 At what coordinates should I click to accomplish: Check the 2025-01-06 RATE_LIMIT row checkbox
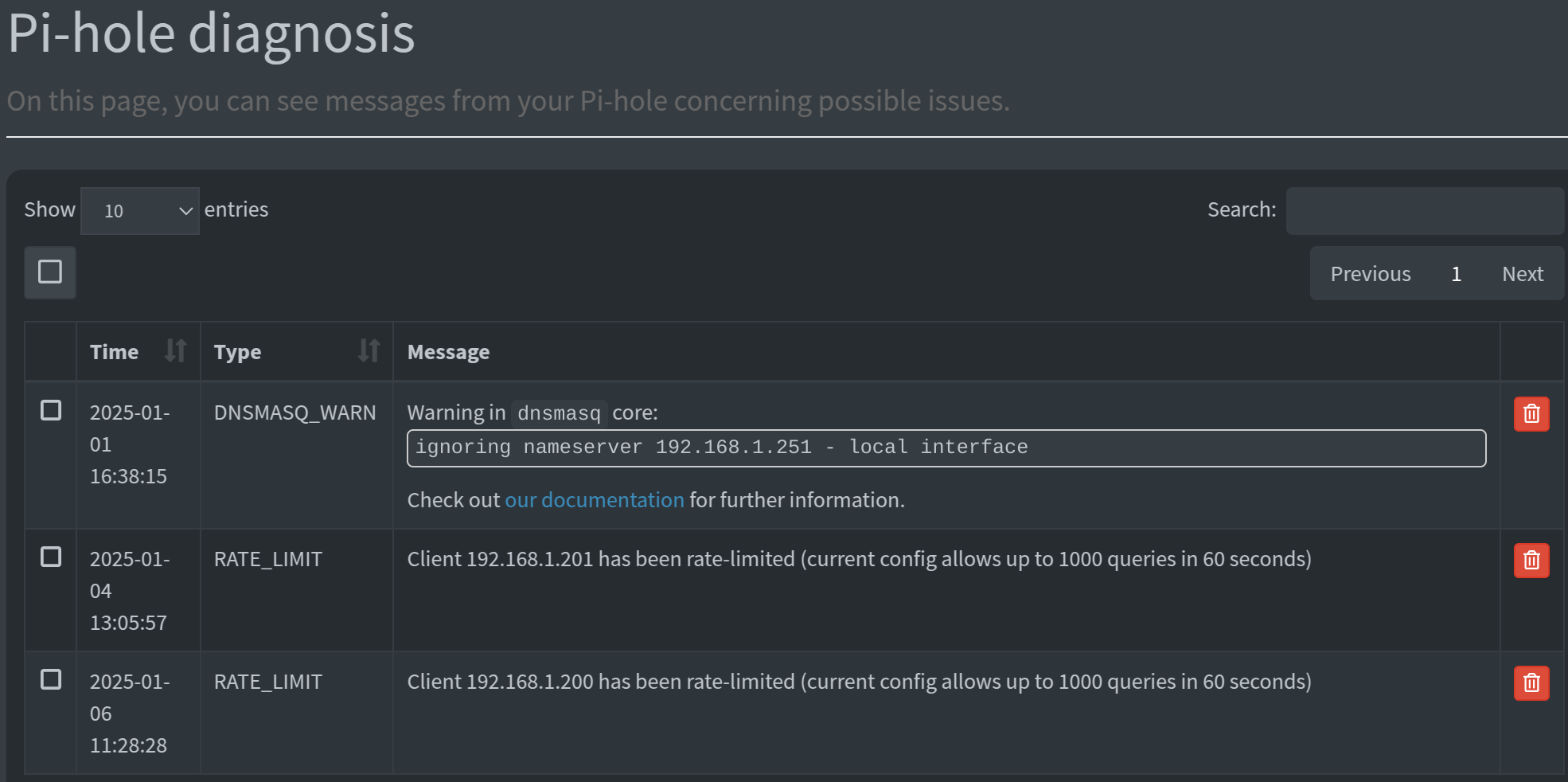(51, 679)
